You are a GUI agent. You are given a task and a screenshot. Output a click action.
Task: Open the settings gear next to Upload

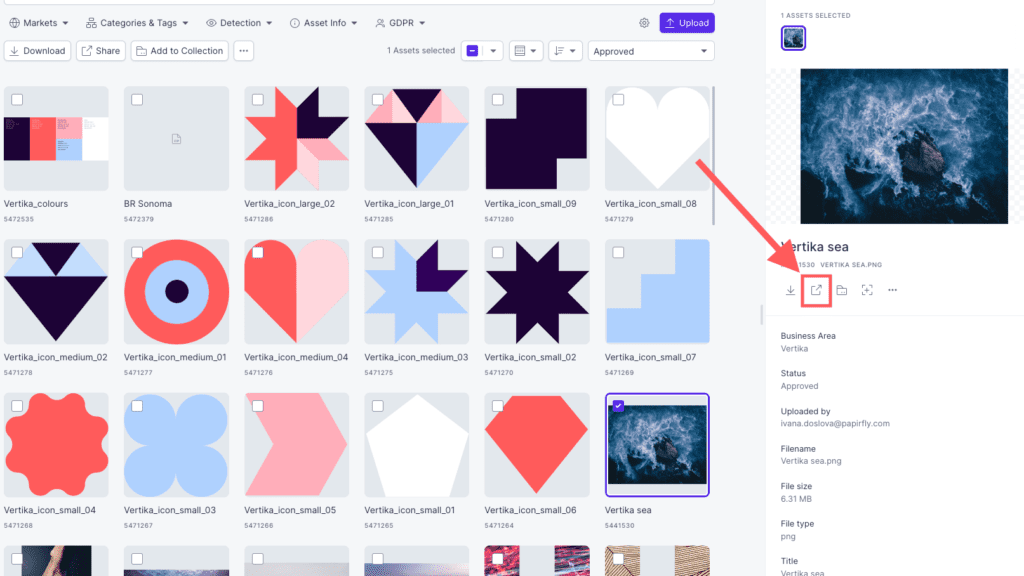[644, 23]
